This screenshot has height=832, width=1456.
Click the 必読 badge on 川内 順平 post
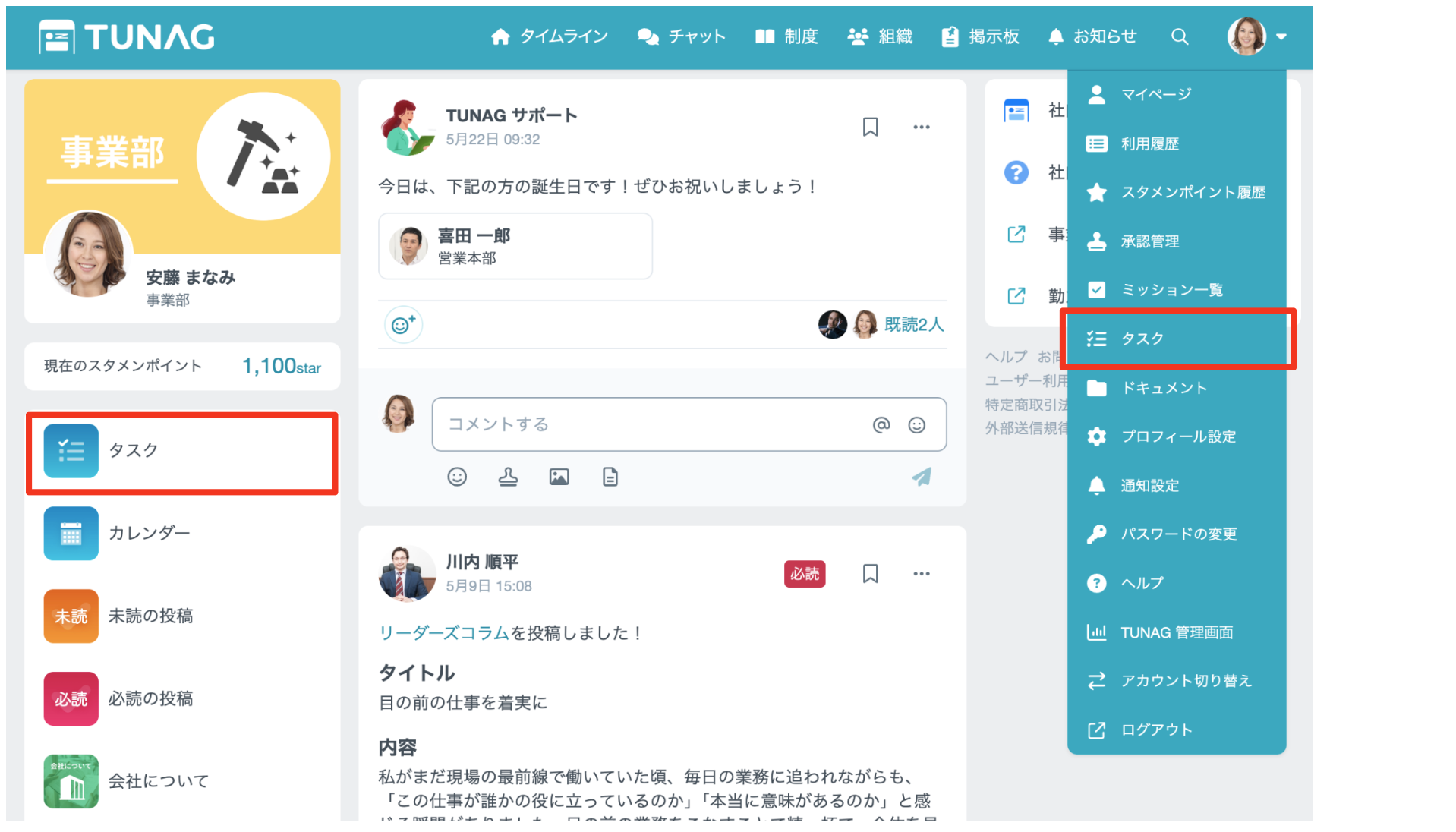click(805, 574)
